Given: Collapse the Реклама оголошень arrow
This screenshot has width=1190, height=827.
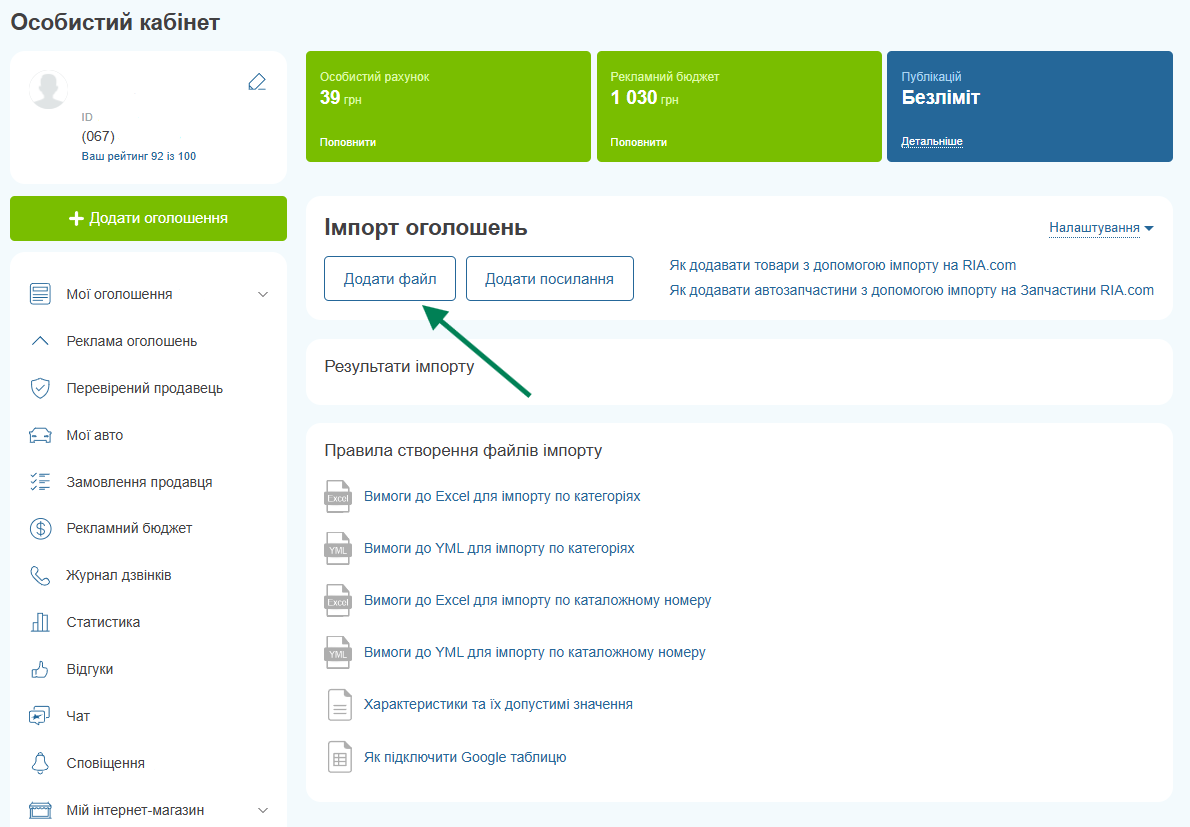Looking at the screenshot, I should (x=39, y=341).
